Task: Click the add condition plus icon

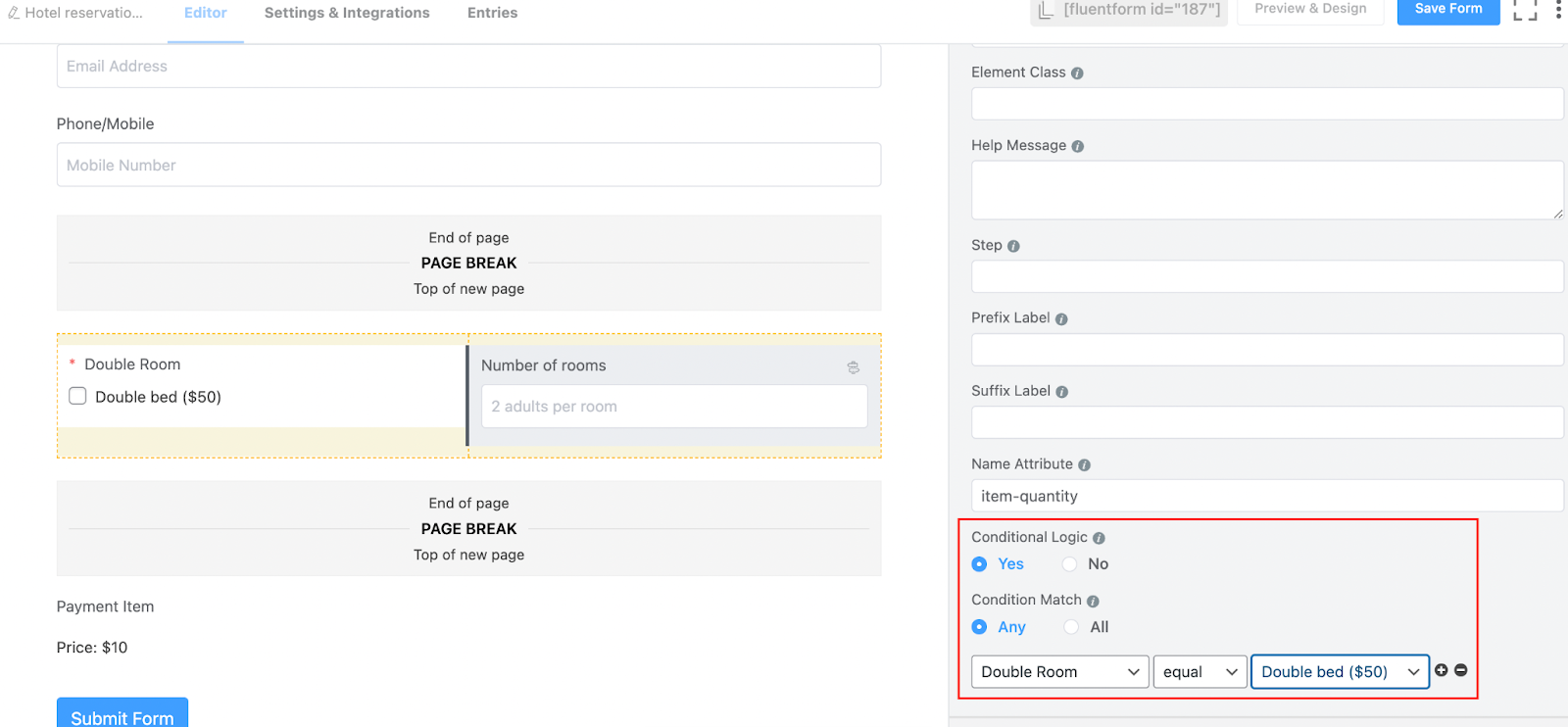Action: tap(1441, 670)
